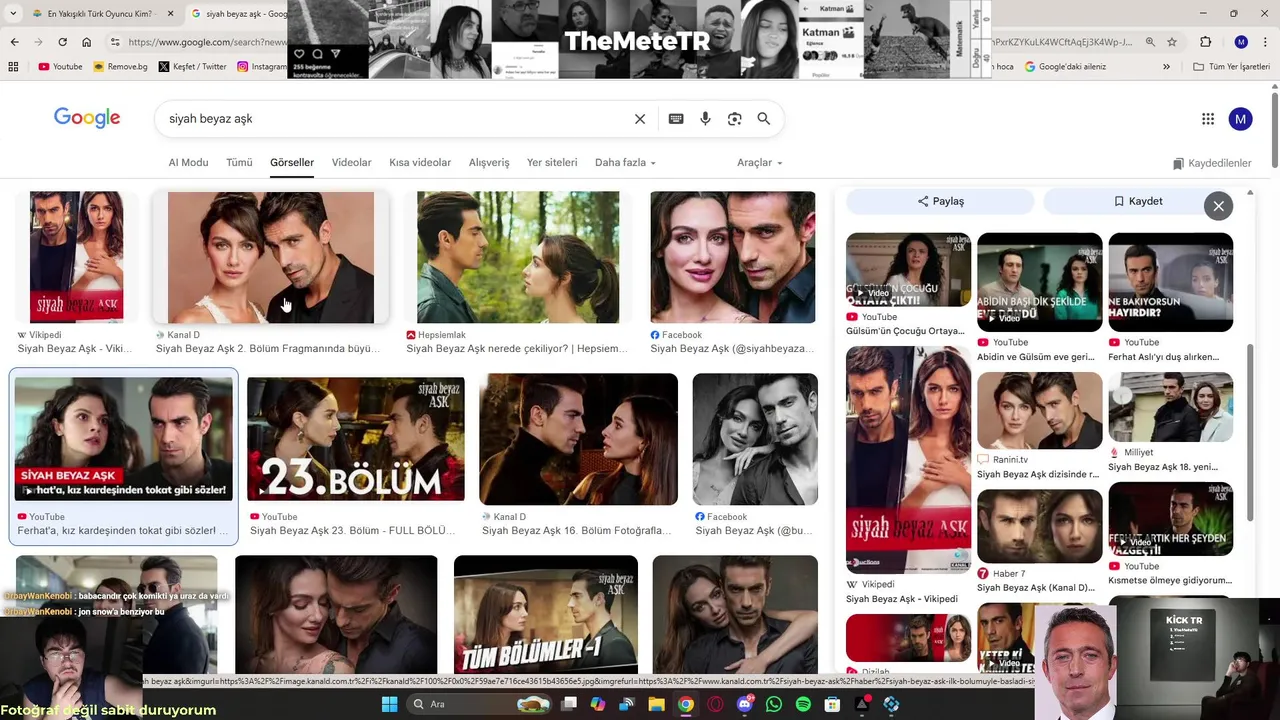Open the Alışveriş tab
Viewport: 1280px width, 720px height.
489,162
